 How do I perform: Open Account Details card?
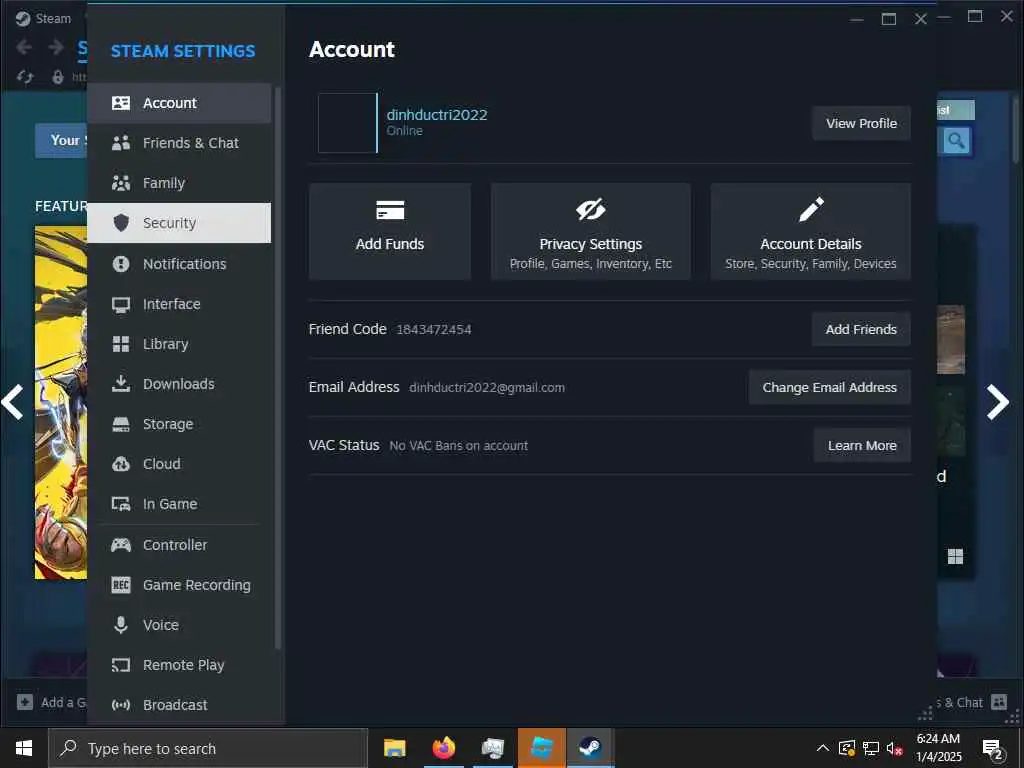810,231
